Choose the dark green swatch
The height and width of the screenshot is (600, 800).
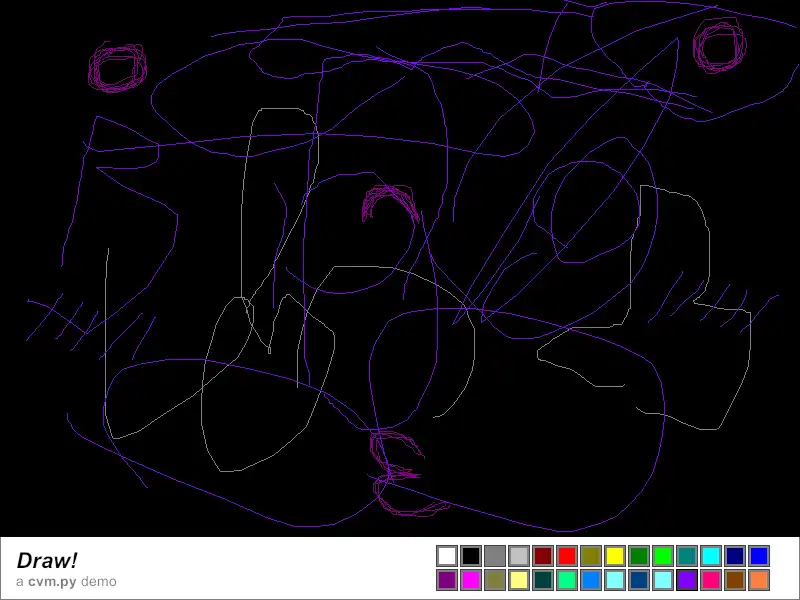tap(639, 556)
